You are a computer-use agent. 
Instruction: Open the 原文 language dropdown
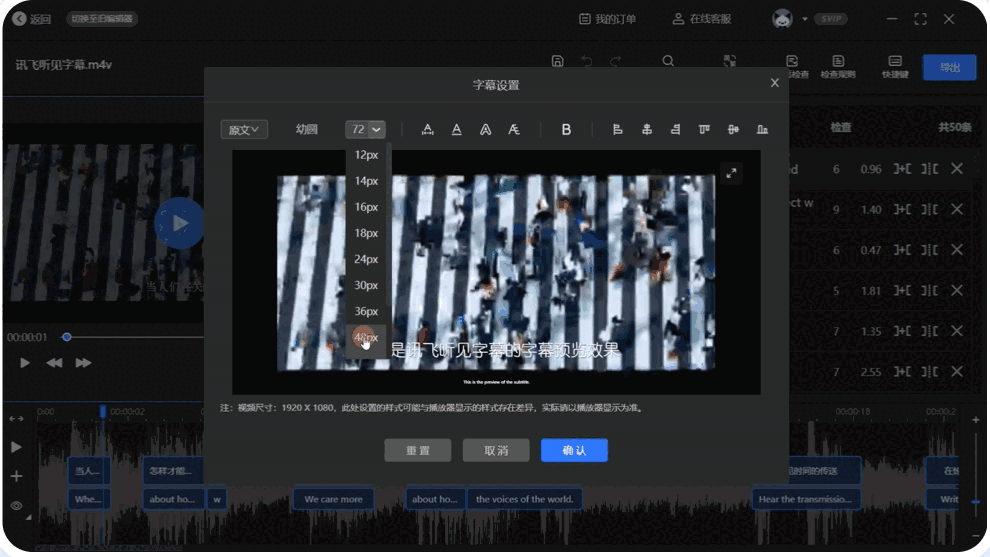244,129
